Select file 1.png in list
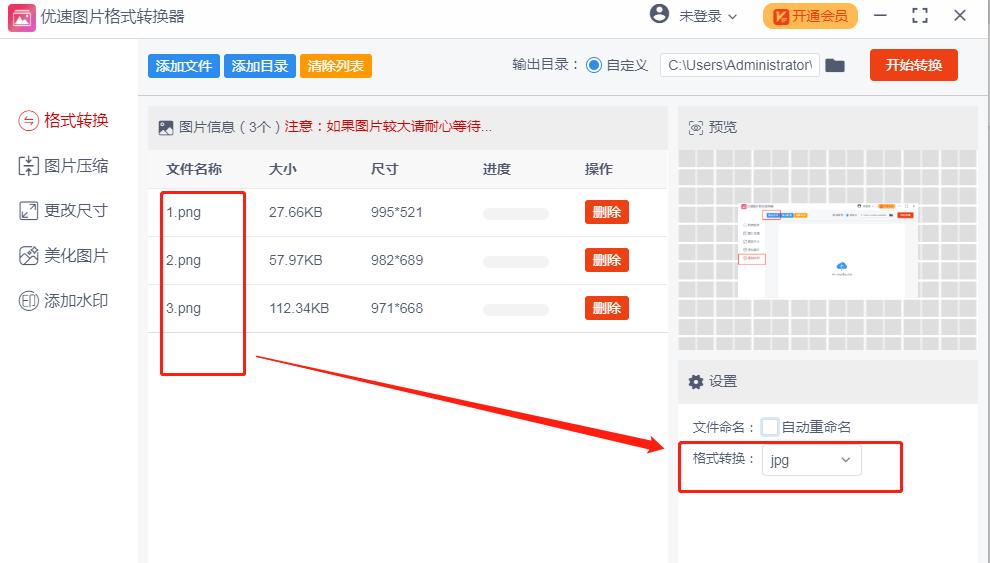990x563 pixels. [183, 212]
